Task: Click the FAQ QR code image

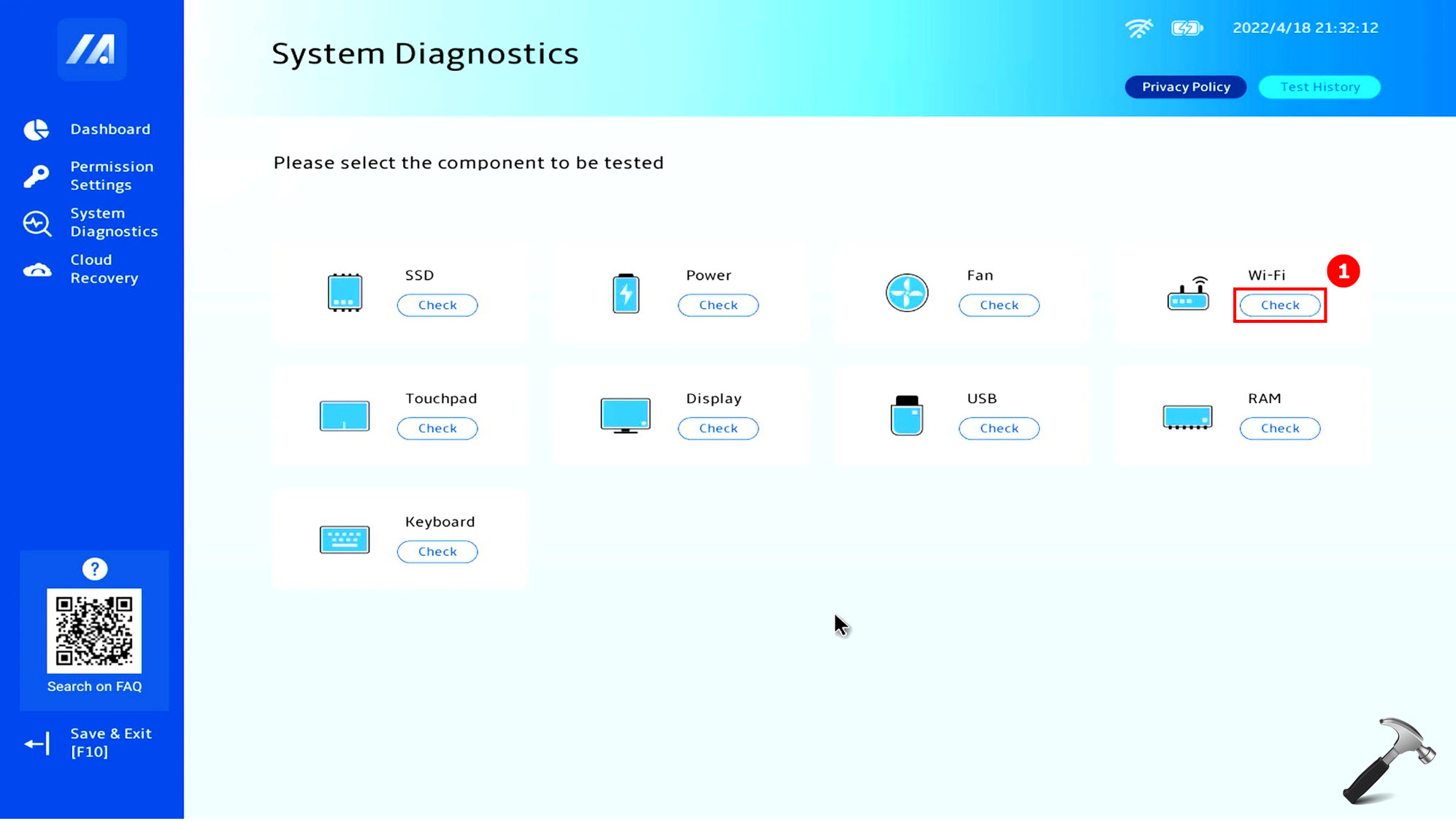Action: [x=94, y=631]
